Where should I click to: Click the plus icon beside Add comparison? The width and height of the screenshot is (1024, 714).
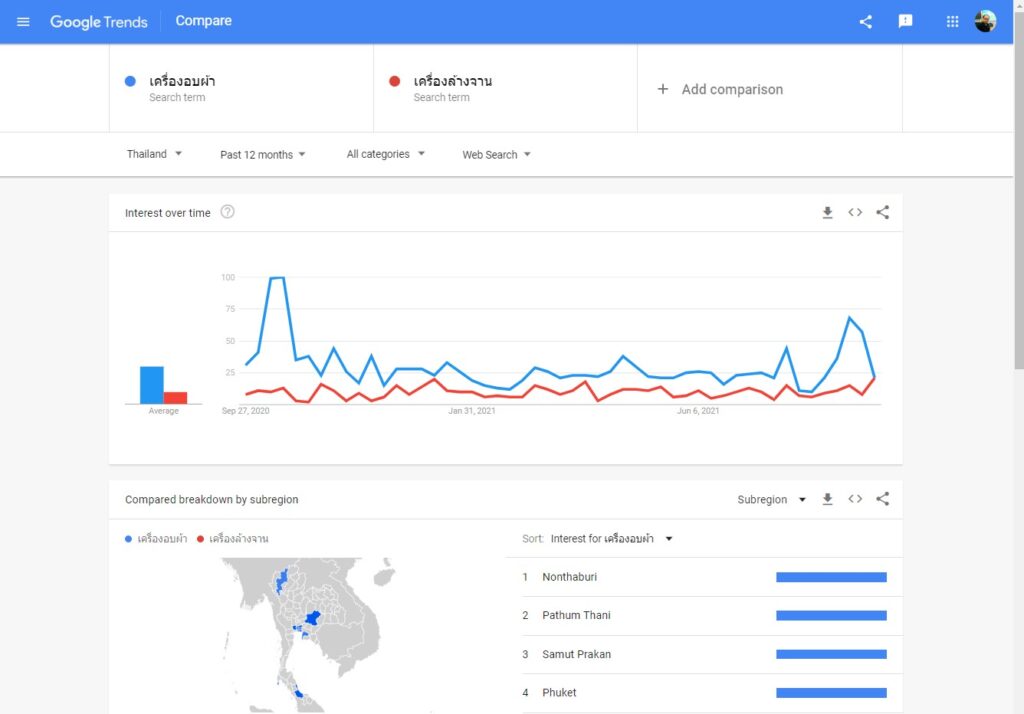tap(662, 89)
